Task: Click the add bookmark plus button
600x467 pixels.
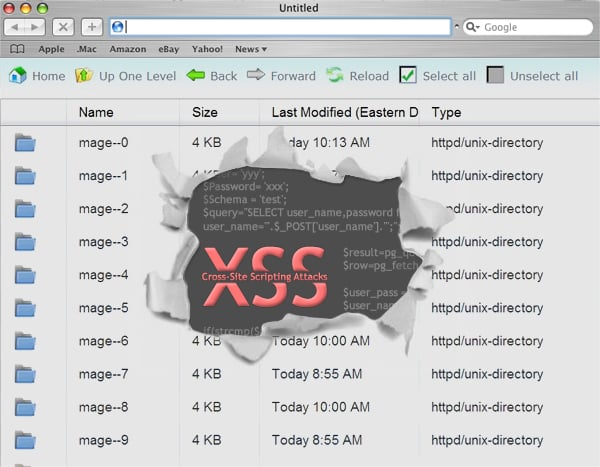Action: click(x=92, y=27)
